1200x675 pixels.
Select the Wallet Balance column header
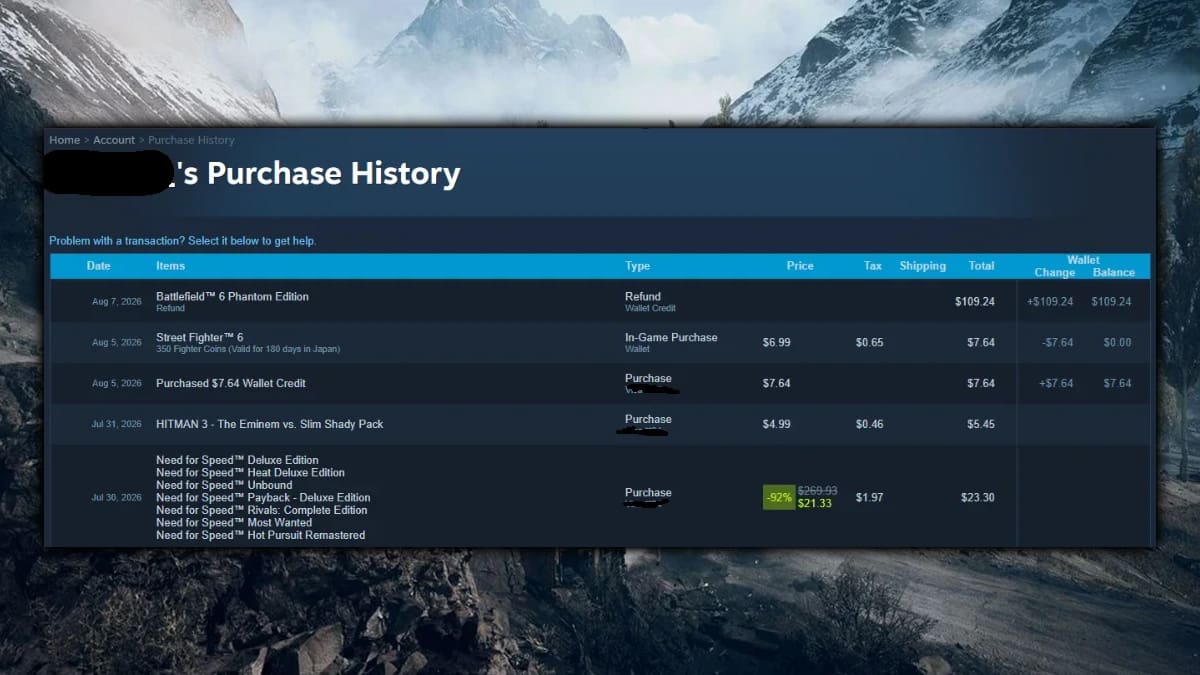click(x=1113, y=272)
